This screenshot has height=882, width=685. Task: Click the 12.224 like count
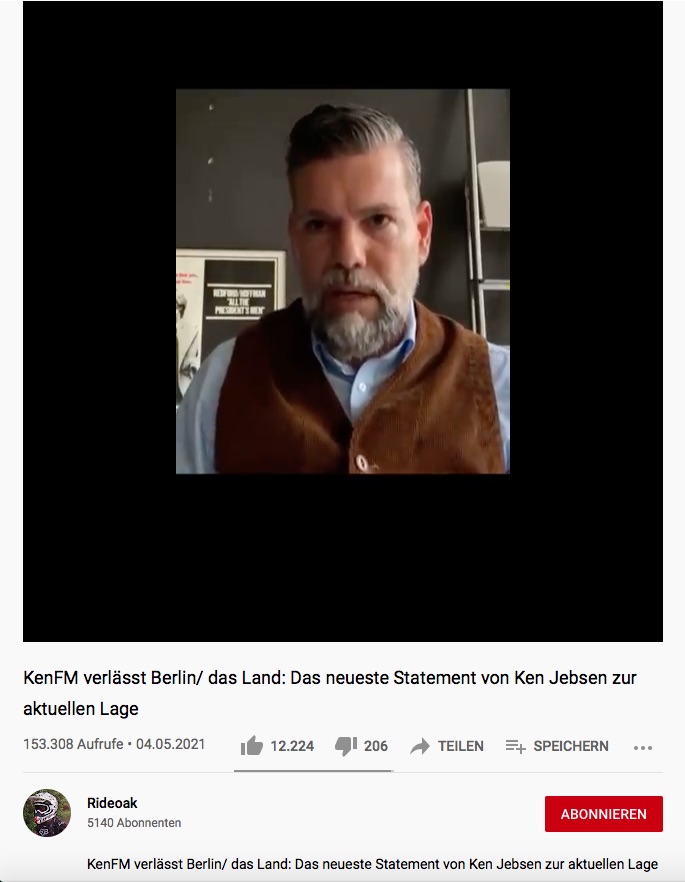pos(292,746)
